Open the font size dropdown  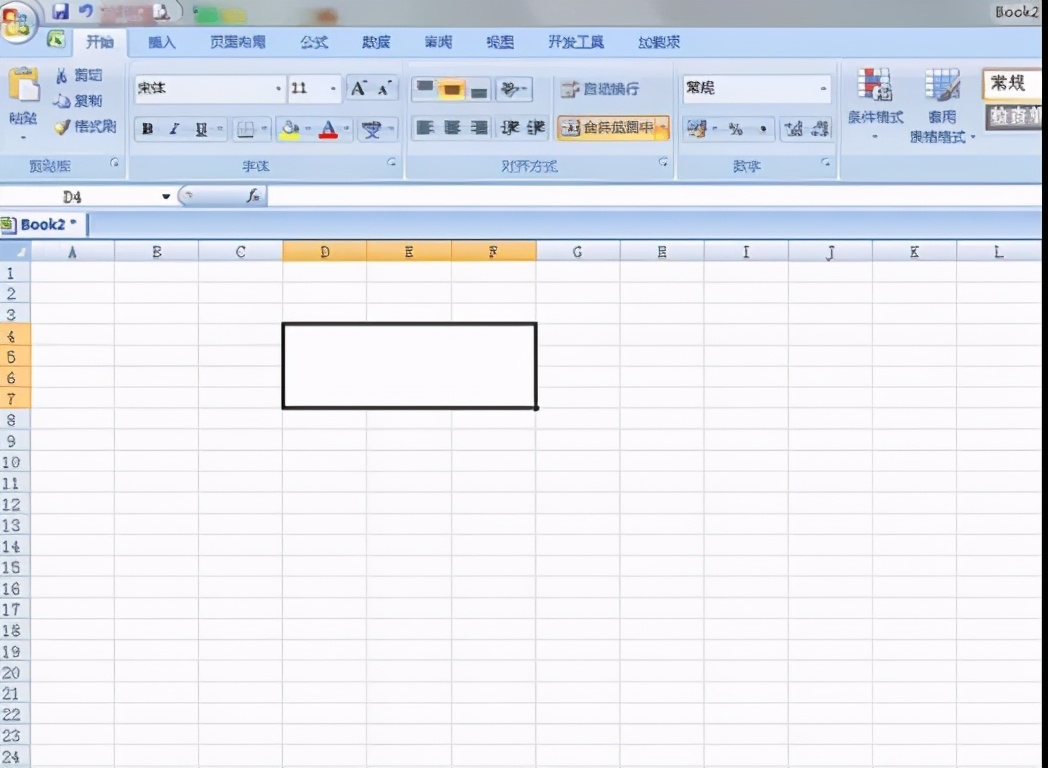(331, 88)
